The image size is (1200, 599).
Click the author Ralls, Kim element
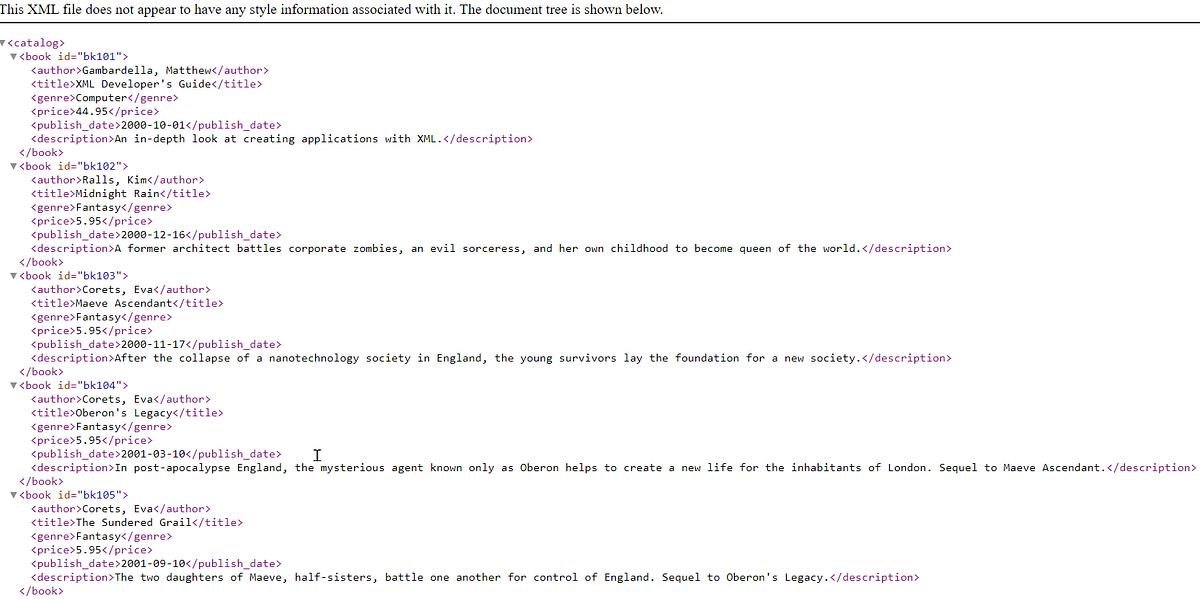click(x=115, y=179)
